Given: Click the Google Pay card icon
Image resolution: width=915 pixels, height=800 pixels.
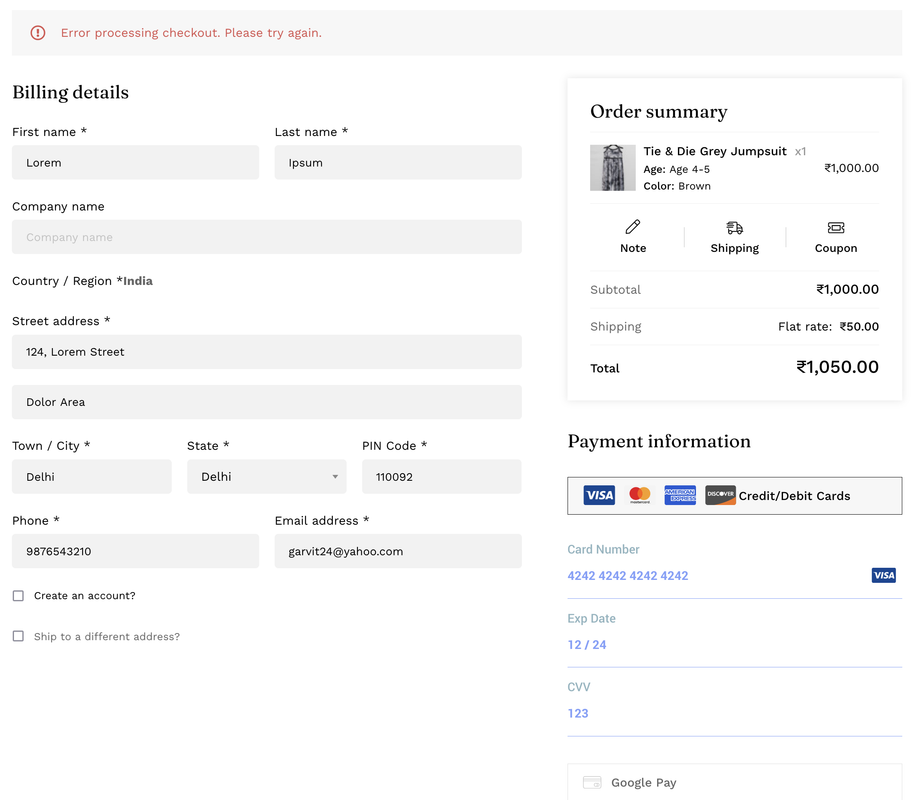Looking at the screenshot, I should coord(592,782).
